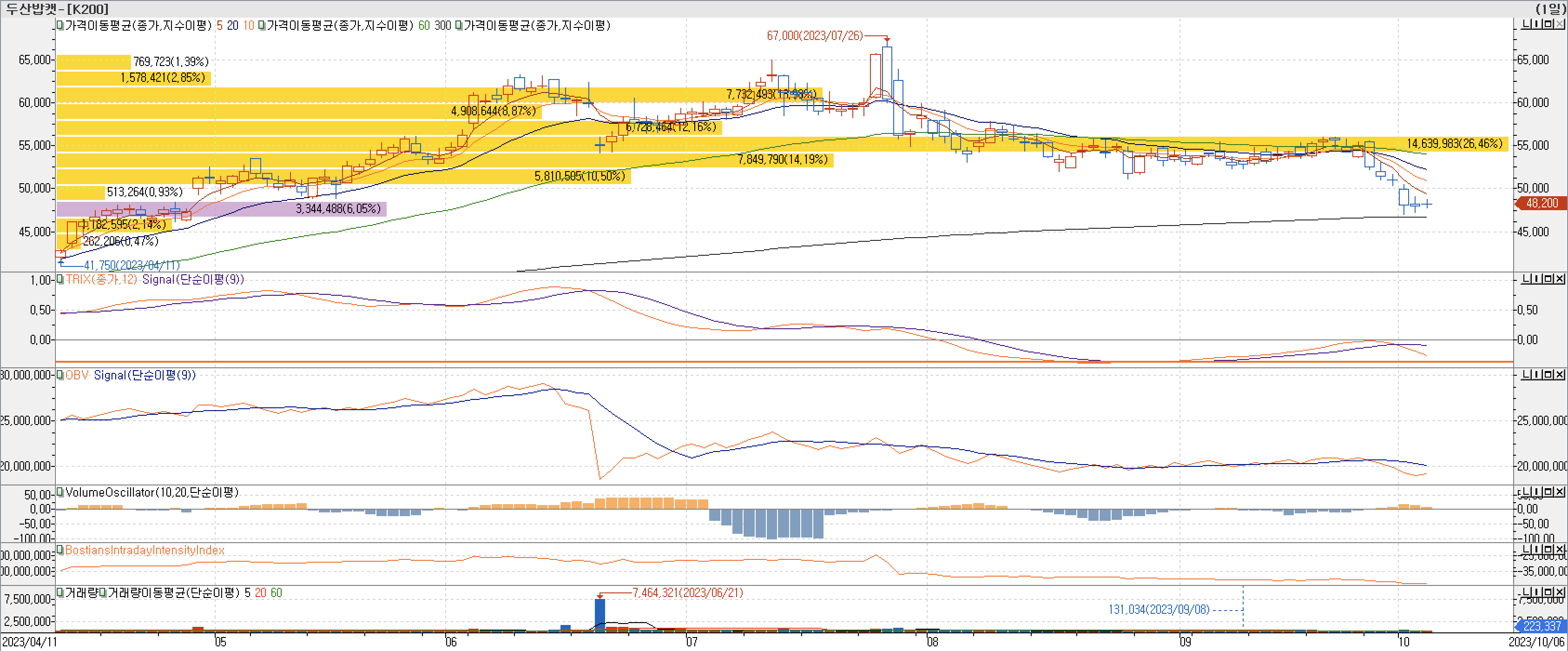Click vertical bar icon in TRIX panel

click(1536, 279)
